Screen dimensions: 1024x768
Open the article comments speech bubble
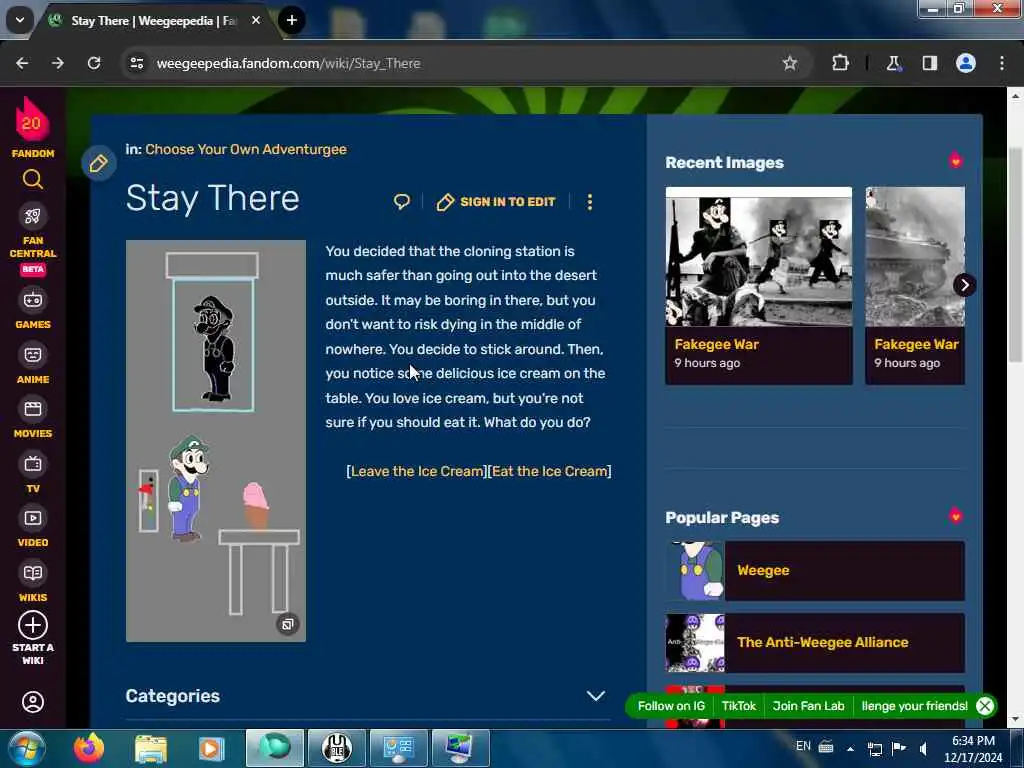[x=402, y=202]
